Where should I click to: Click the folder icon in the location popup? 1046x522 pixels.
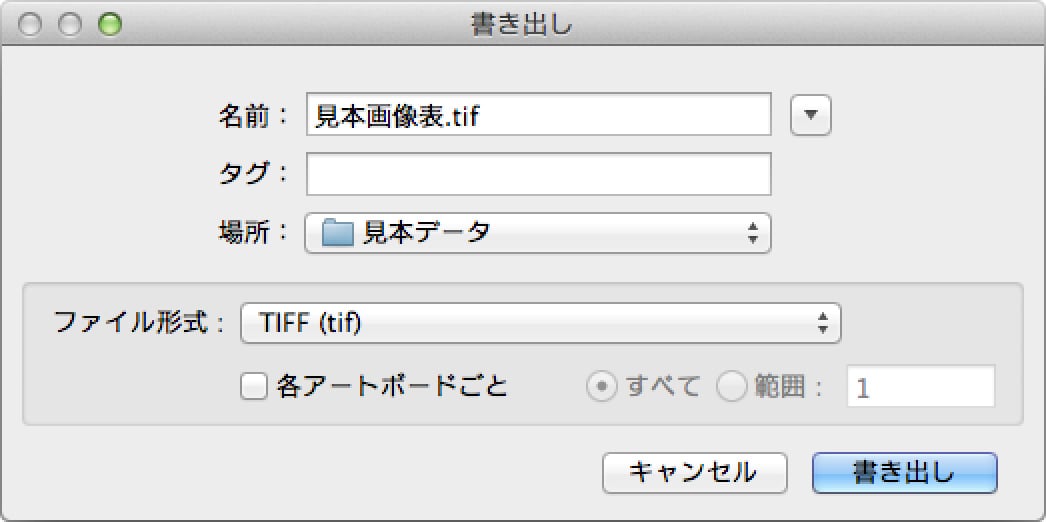tap(338, 234)
